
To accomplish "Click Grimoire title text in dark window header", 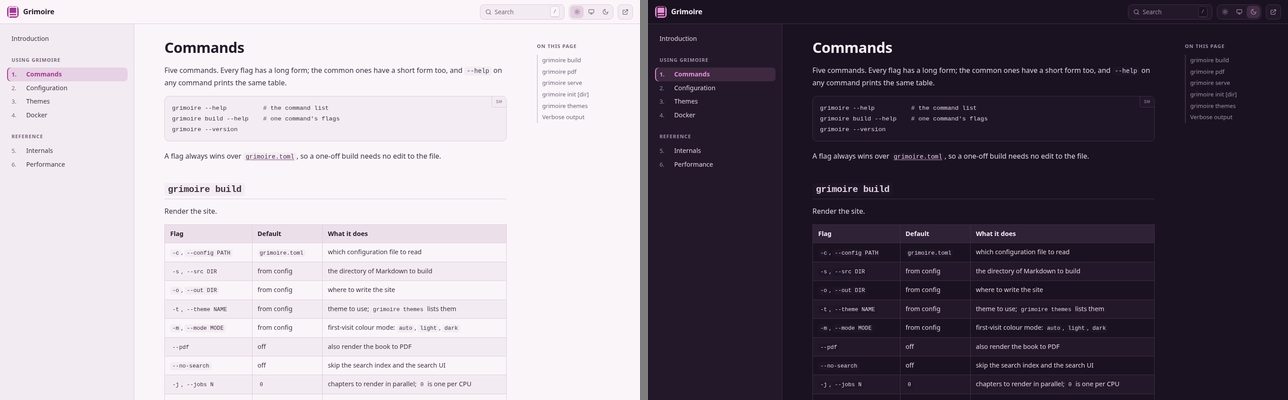I will coord(687,12).
